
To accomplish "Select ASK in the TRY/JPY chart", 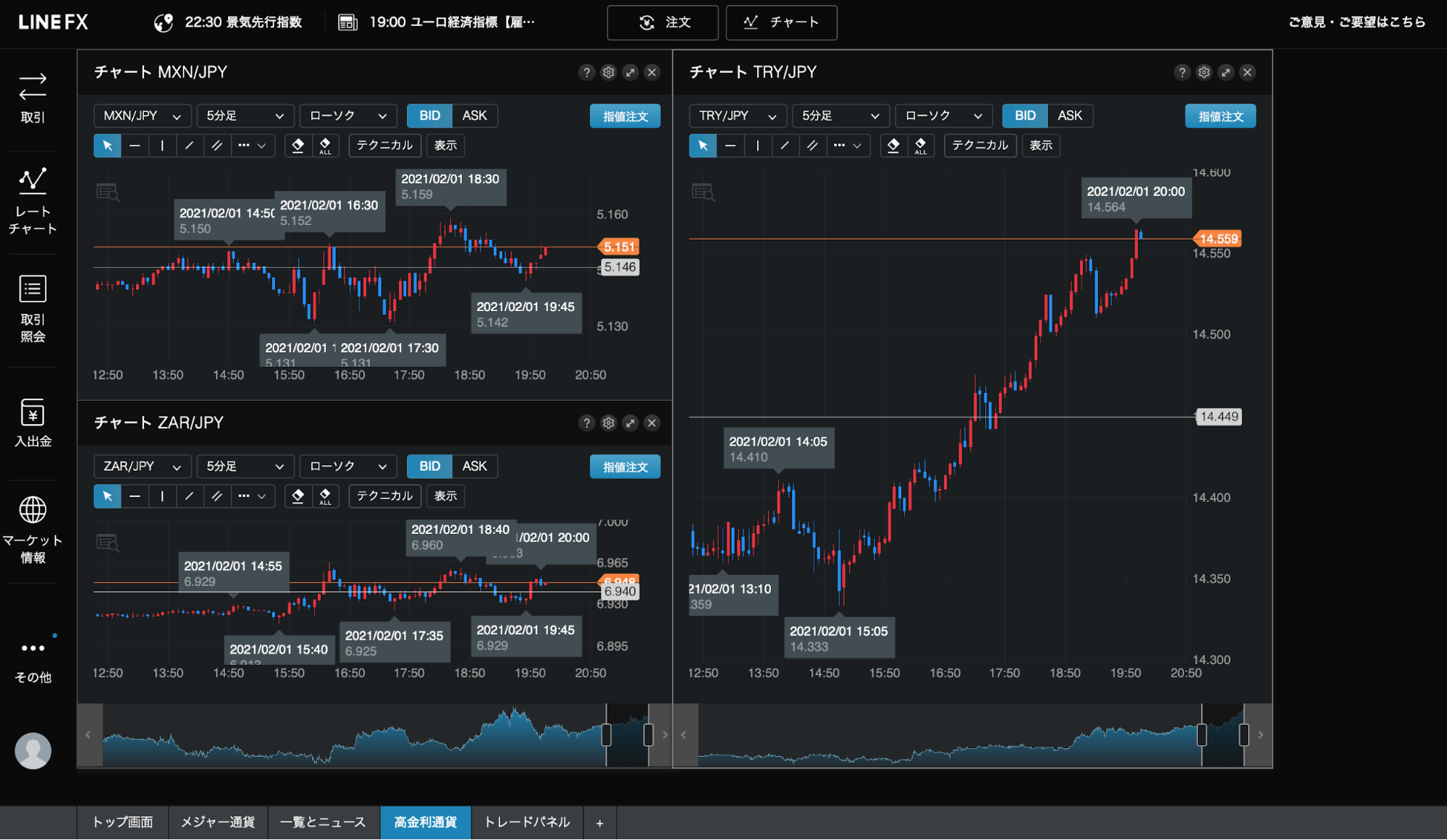I will [1070, 116].
